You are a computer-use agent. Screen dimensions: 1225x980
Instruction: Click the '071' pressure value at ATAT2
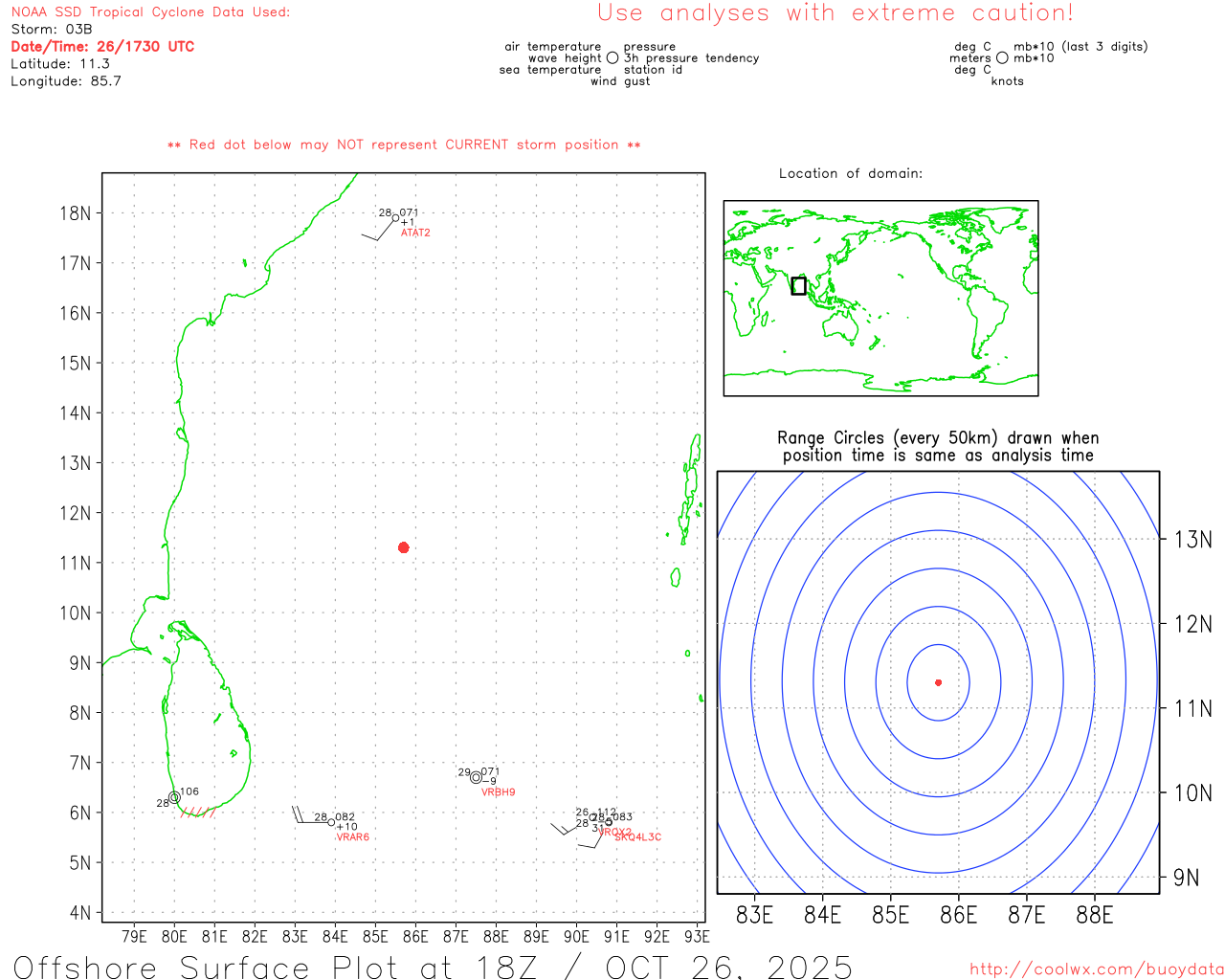point(410,212)
